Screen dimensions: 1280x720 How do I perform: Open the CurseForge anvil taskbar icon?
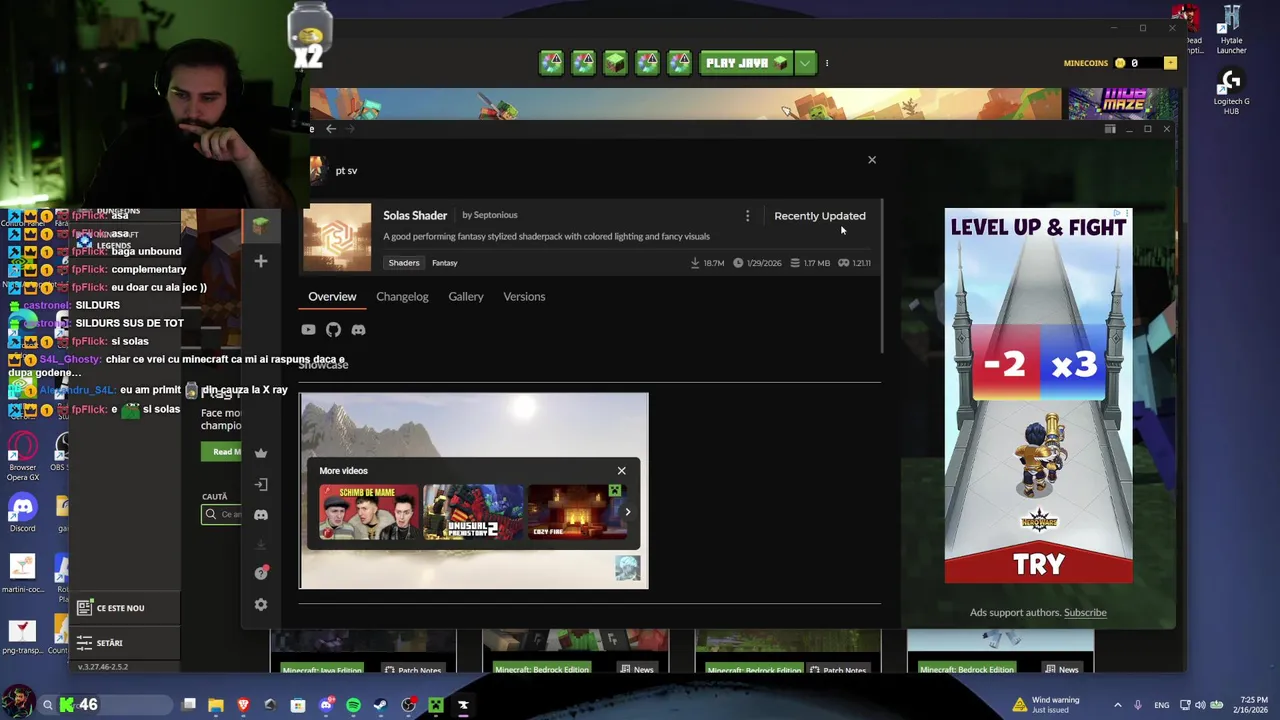pyautogui.click(x=463, y=706)
